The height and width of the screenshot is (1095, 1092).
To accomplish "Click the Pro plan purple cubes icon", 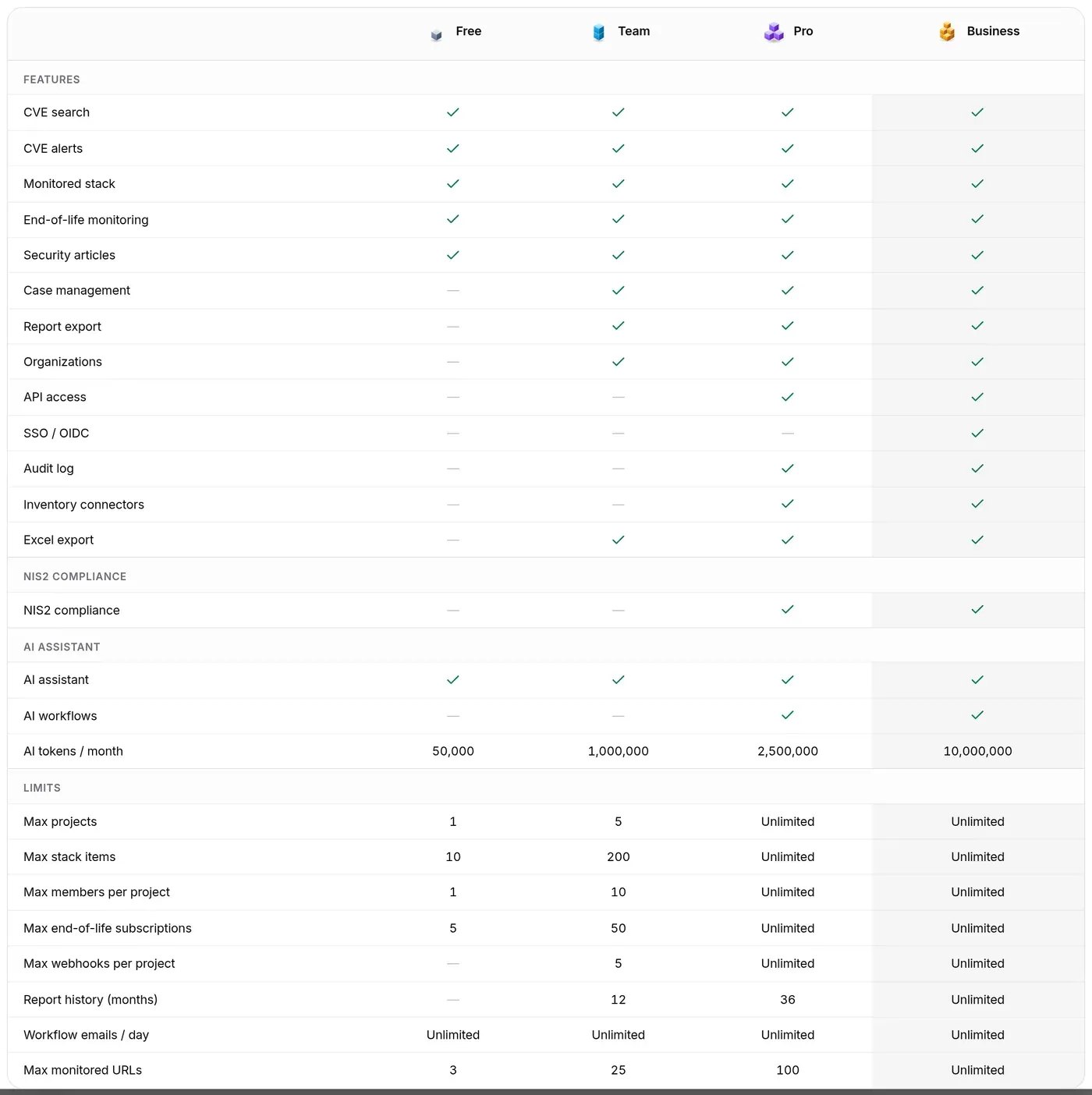I will [x=774, y=32].
